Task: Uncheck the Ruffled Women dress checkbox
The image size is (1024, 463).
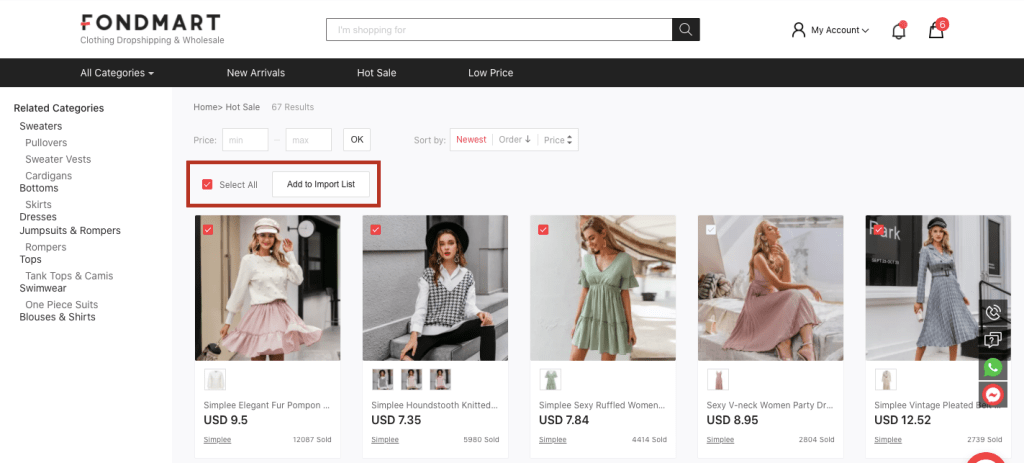Action: [543, 229]
